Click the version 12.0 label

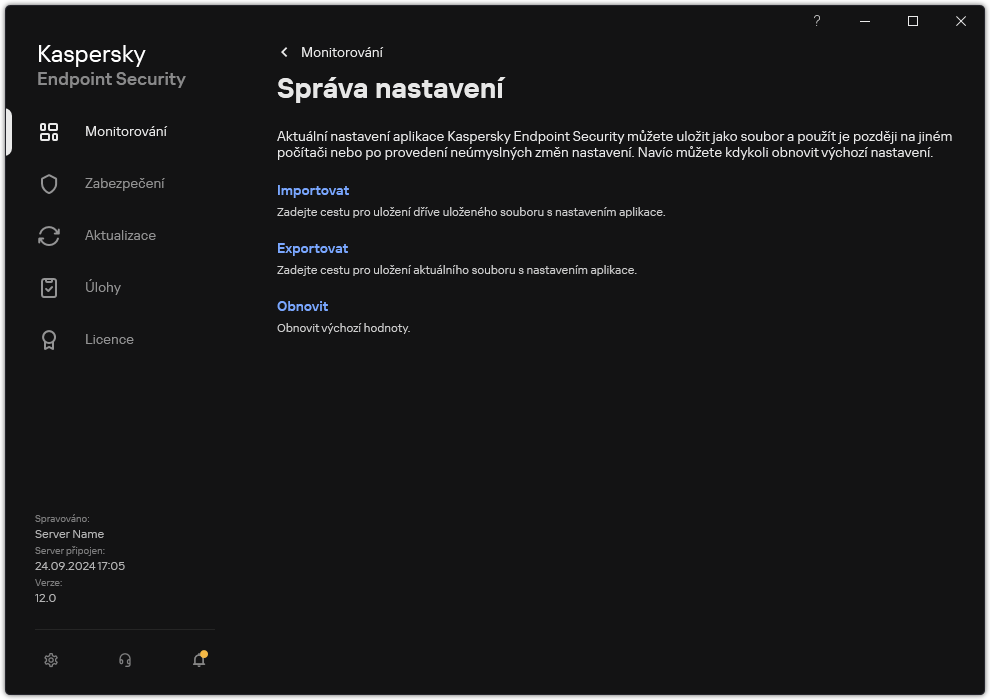click(x=44, y=597)
